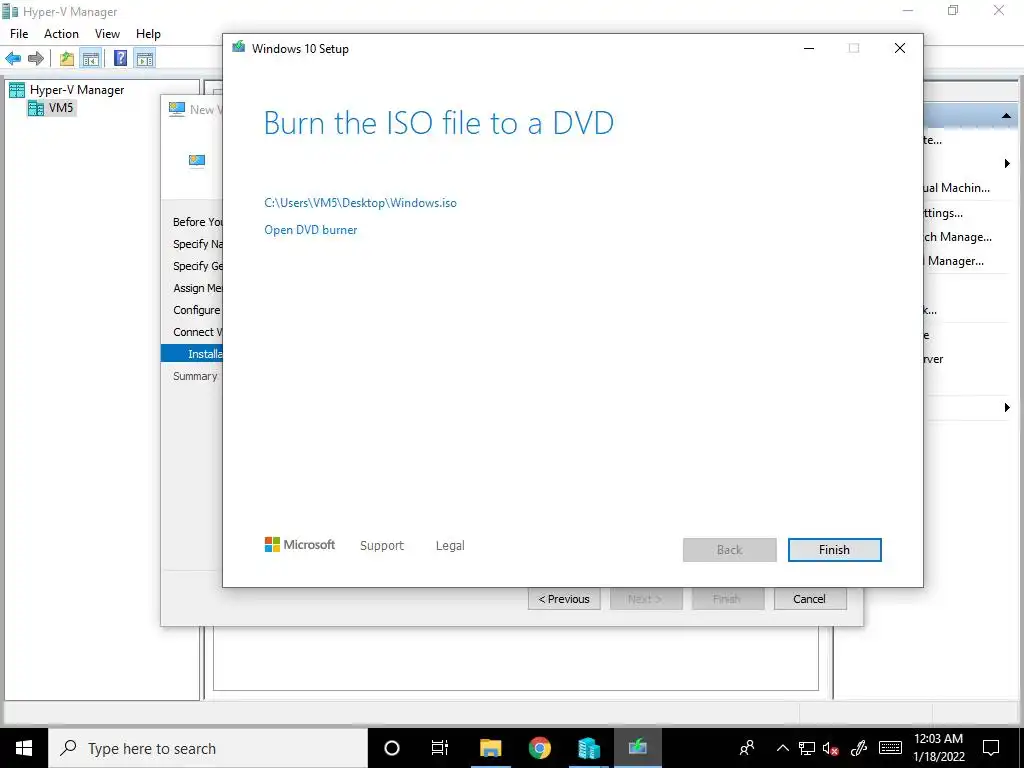Click the taskbar search box

pyautogui.click(x=208, y=748)
